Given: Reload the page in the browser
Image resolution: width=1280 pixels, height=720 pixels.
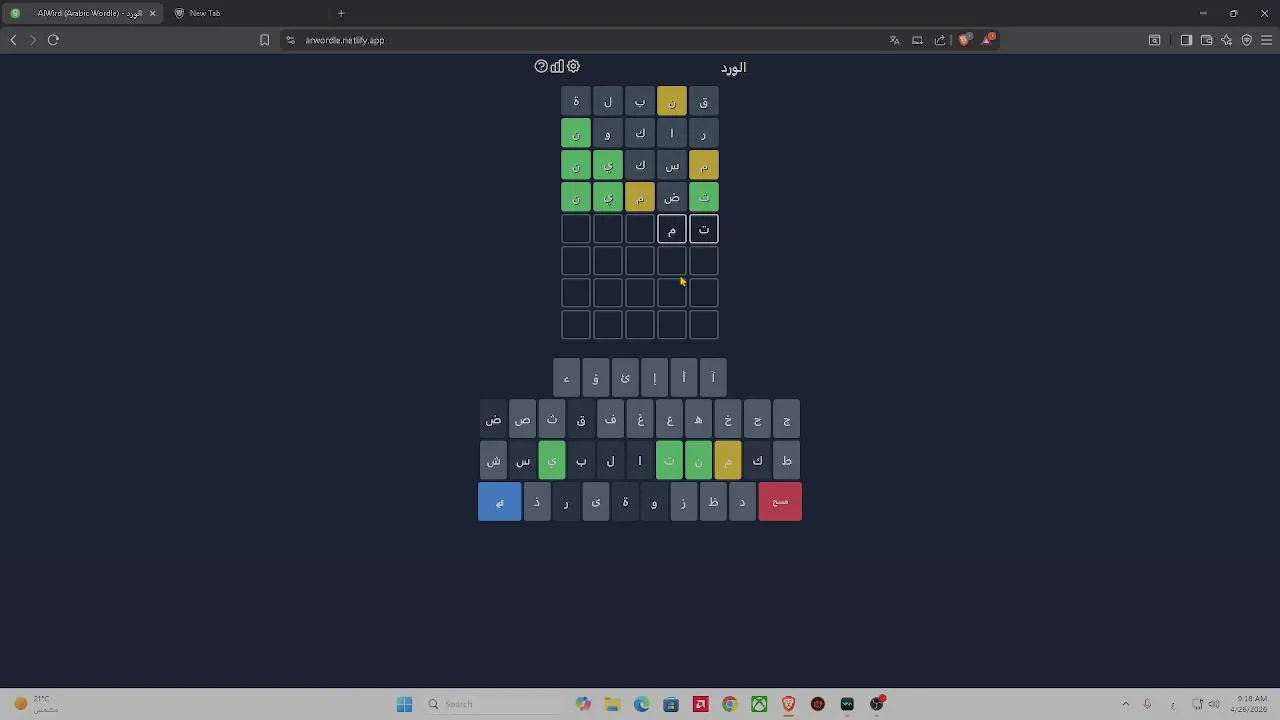Looking at the screenshot, I should tap(53, 40).
